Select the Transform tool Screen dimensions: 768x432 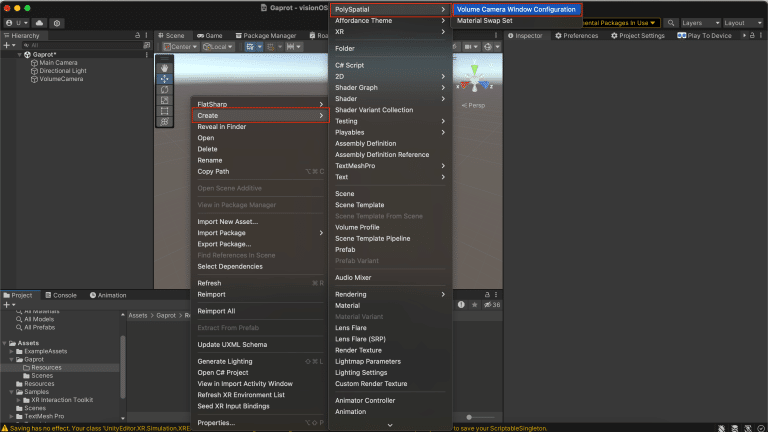click(165, 121)
